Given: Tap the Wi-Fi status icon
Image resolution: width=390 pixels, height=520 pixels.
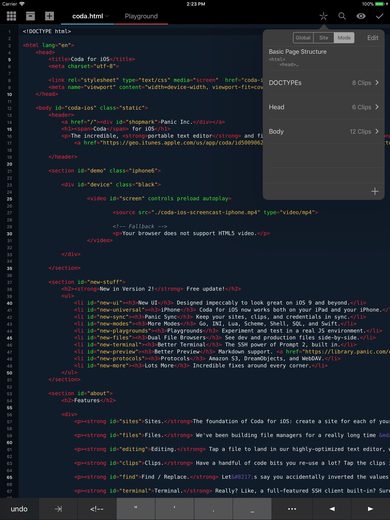Looking at the screenshot, I should 22,4.
